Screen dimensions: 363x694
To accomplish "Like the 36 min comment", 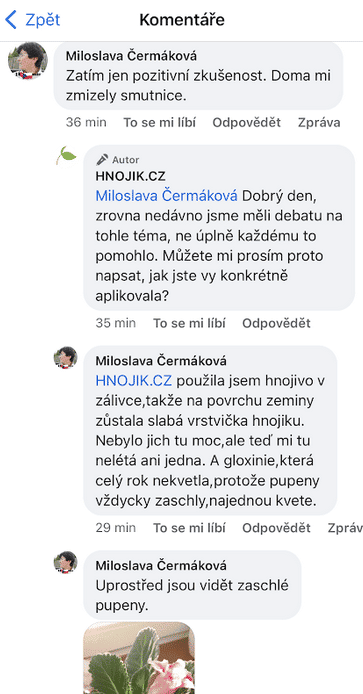I will click(159, 123).
